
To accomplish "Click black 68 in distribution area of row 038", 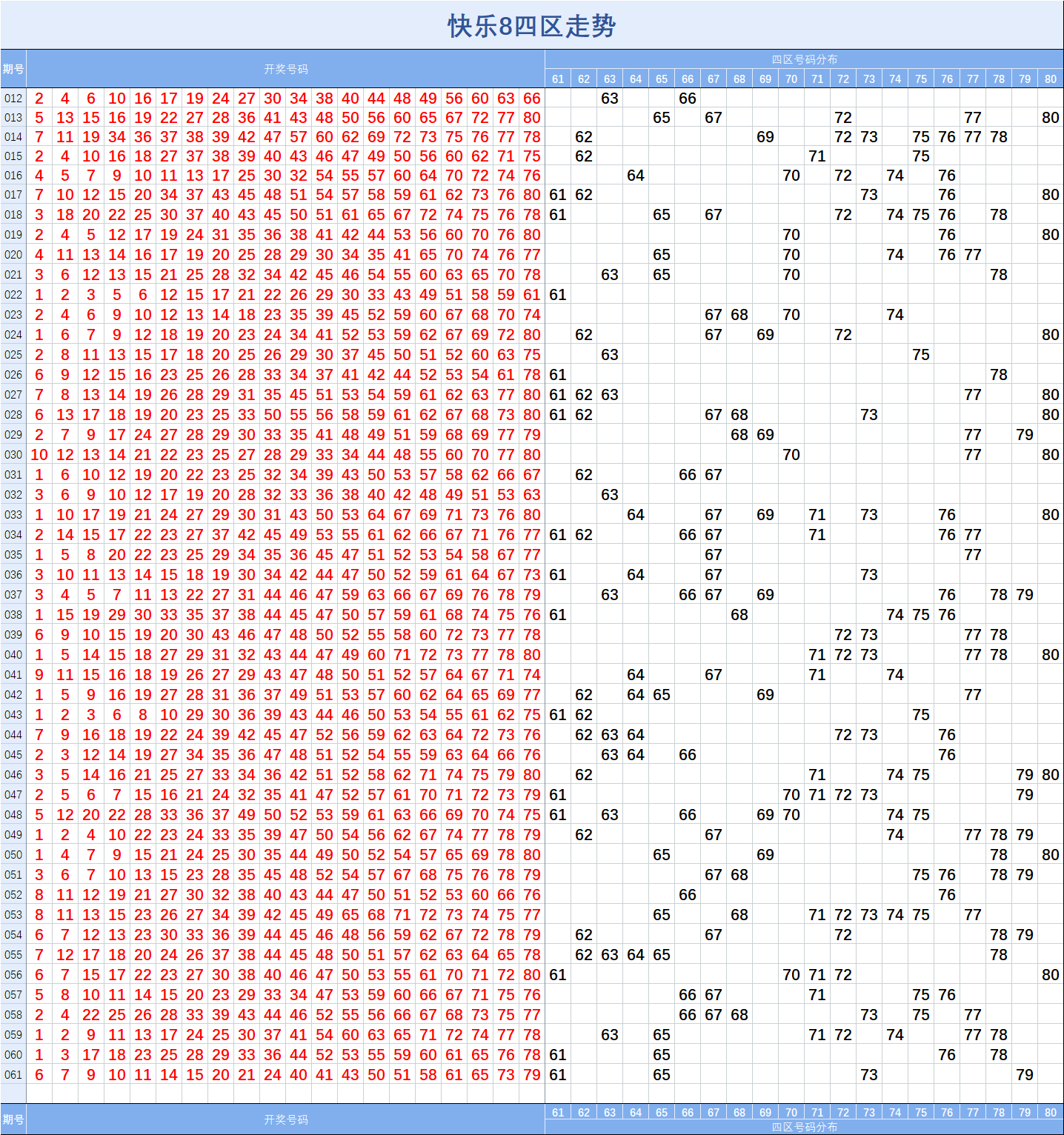I will click(x=739, y=615).
